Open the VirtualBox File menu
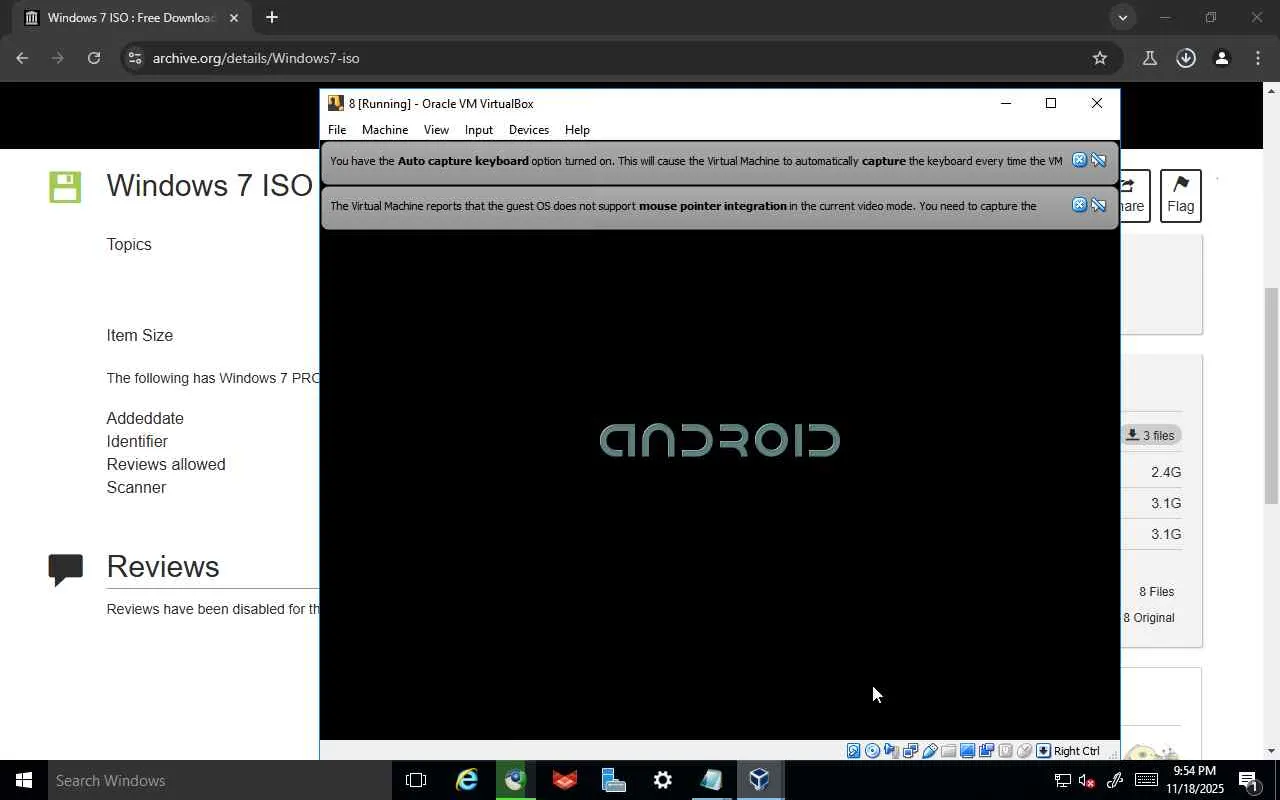Viewport: 1280px width, 800px height. tap(337, 130)
